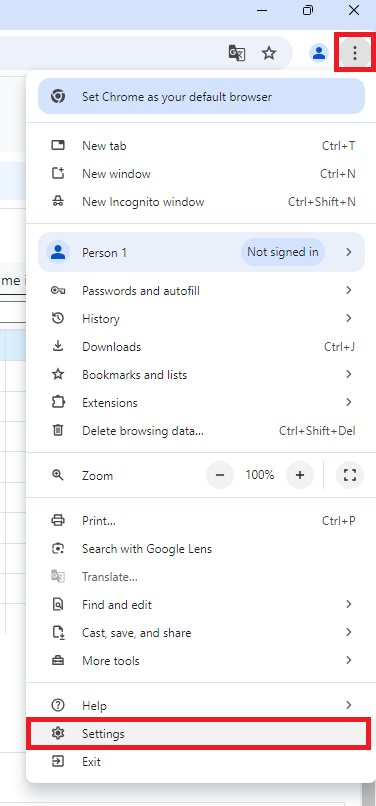Expand Cast, save, and share chevron
Viewport: 376px width, 806px height.
click(349, 632)
